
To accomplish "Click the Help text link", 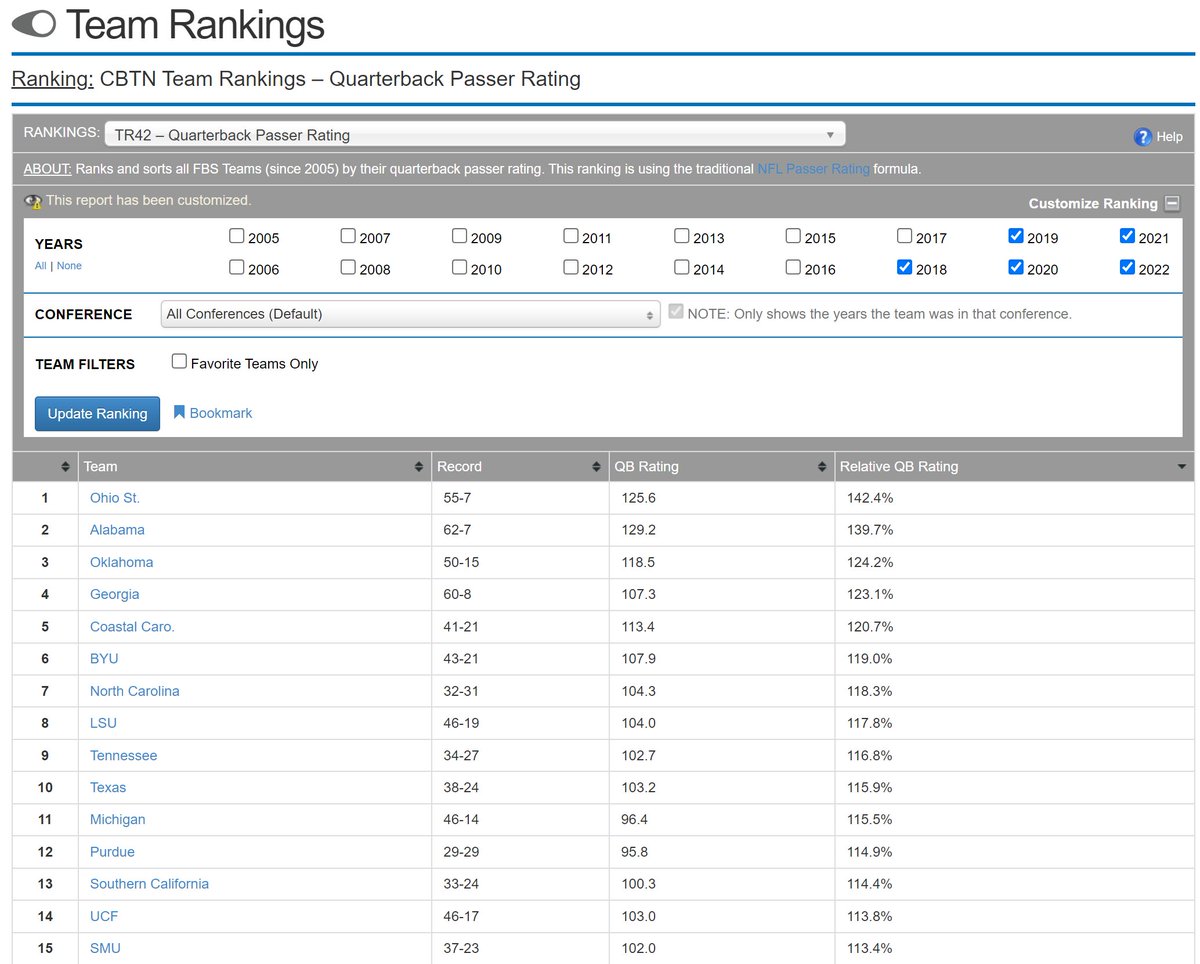I will click(x=1169, y=137).
